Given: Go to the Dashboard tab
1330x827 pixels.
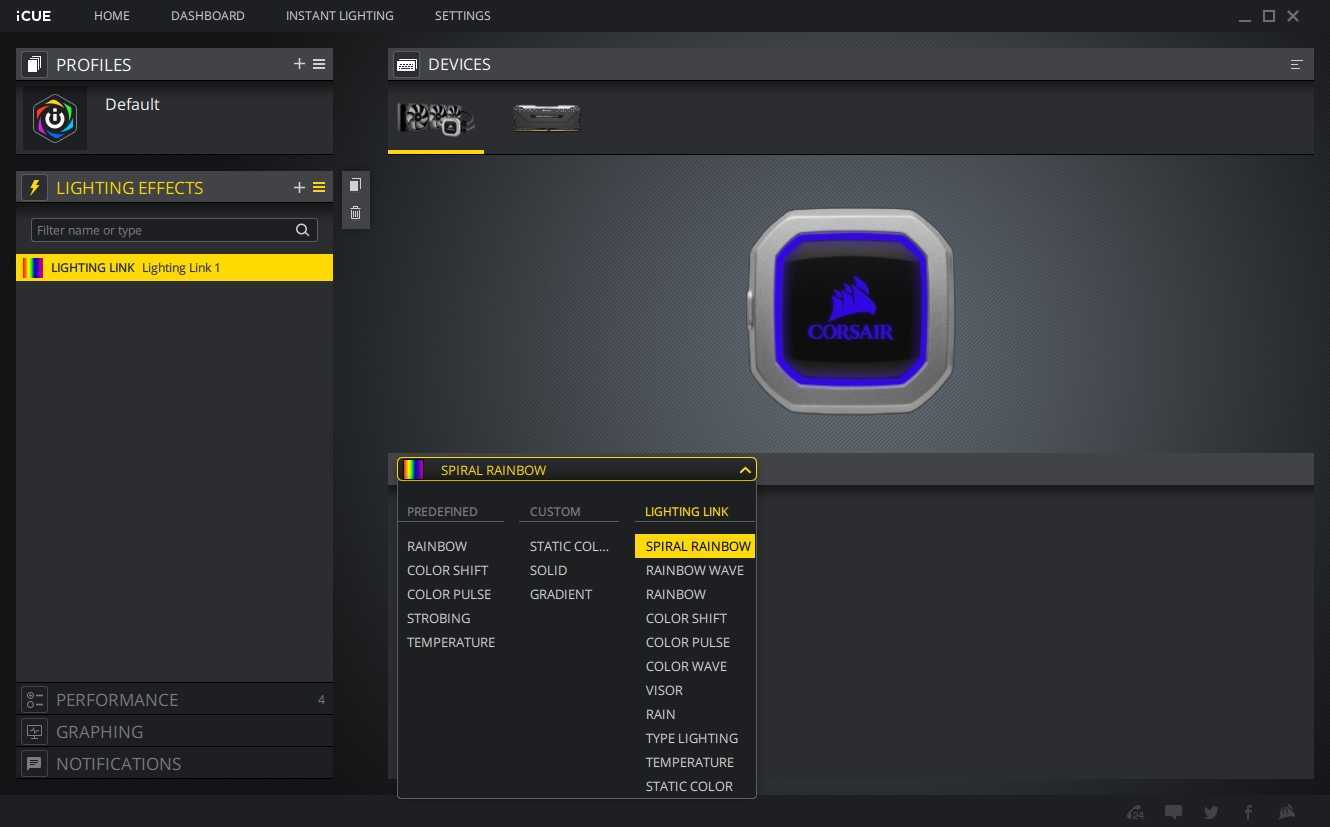Looking at the screenshot, I should pos(207,16).
